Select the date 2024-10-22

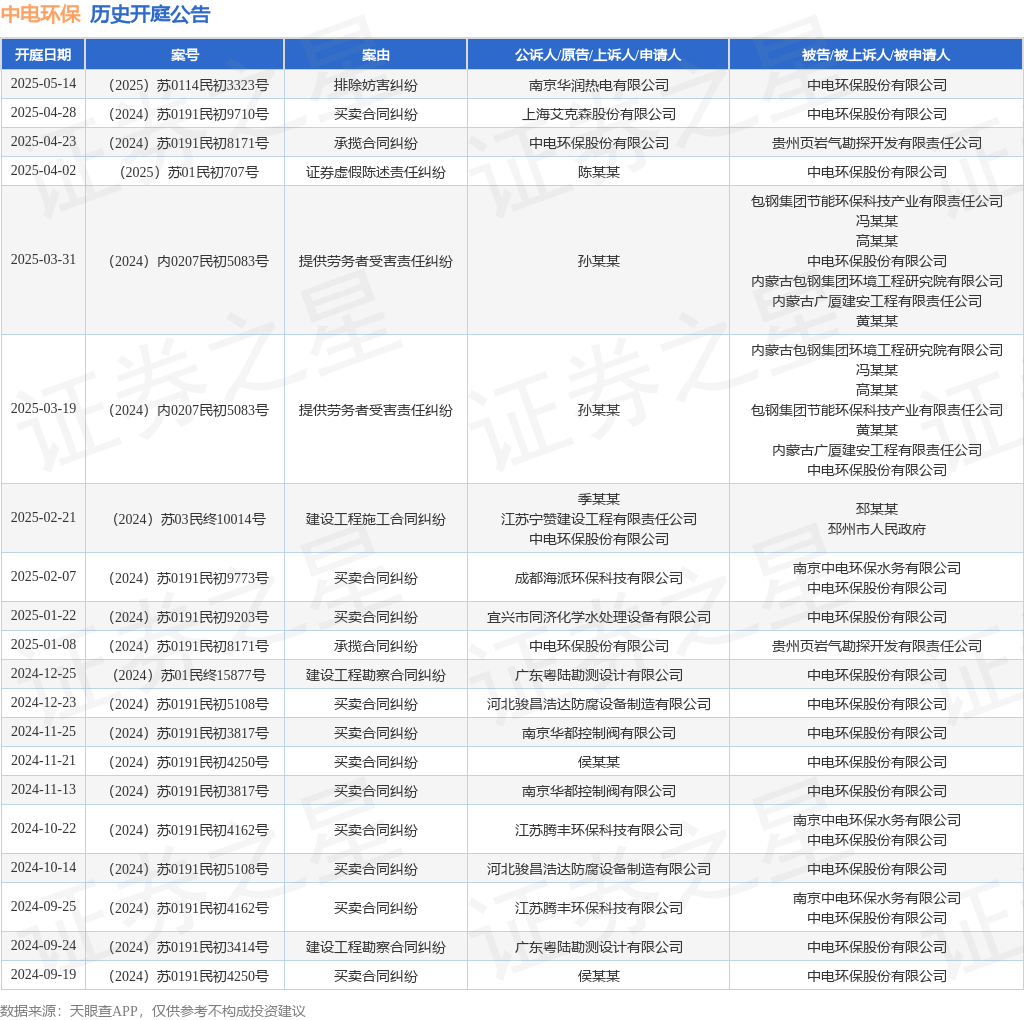pyautogui.click(x=43, y=829)
